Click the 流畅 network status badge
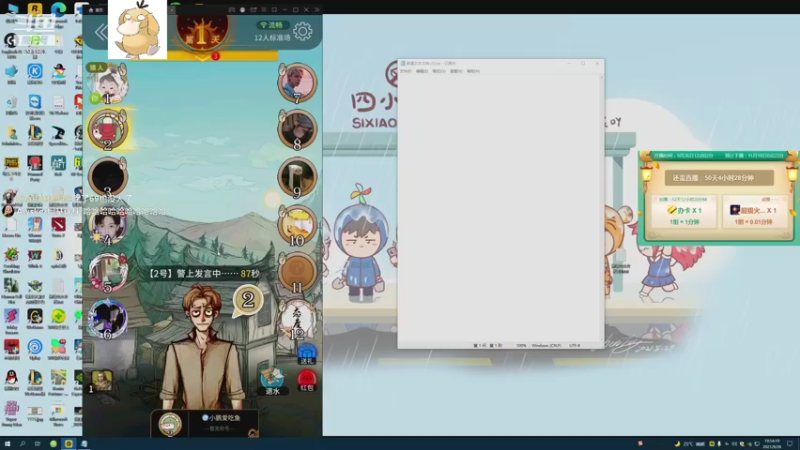800x450 pixels. tap(272, 25)
